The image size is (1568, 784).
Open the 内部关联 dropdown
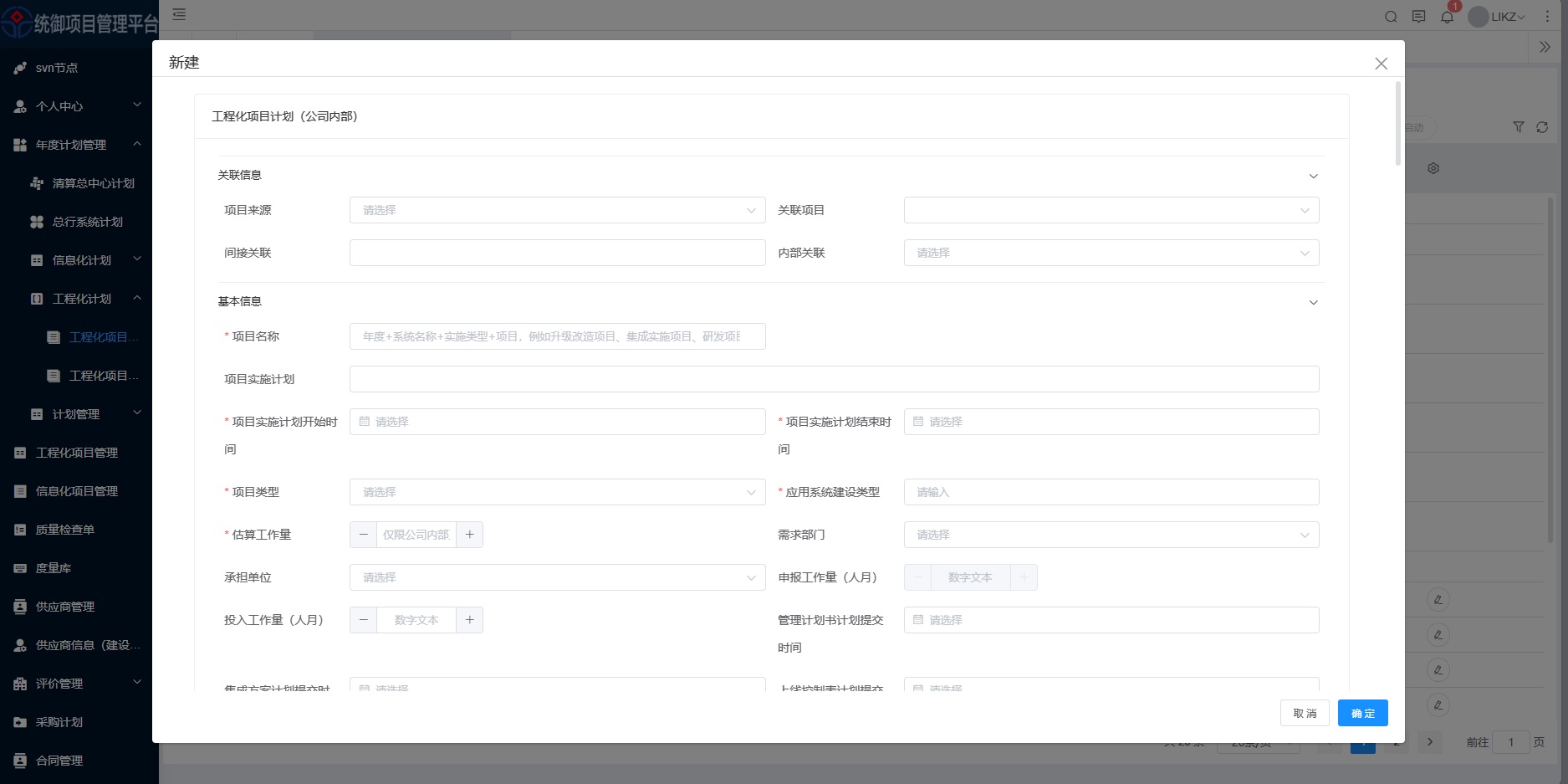[x=1111, y=253]
